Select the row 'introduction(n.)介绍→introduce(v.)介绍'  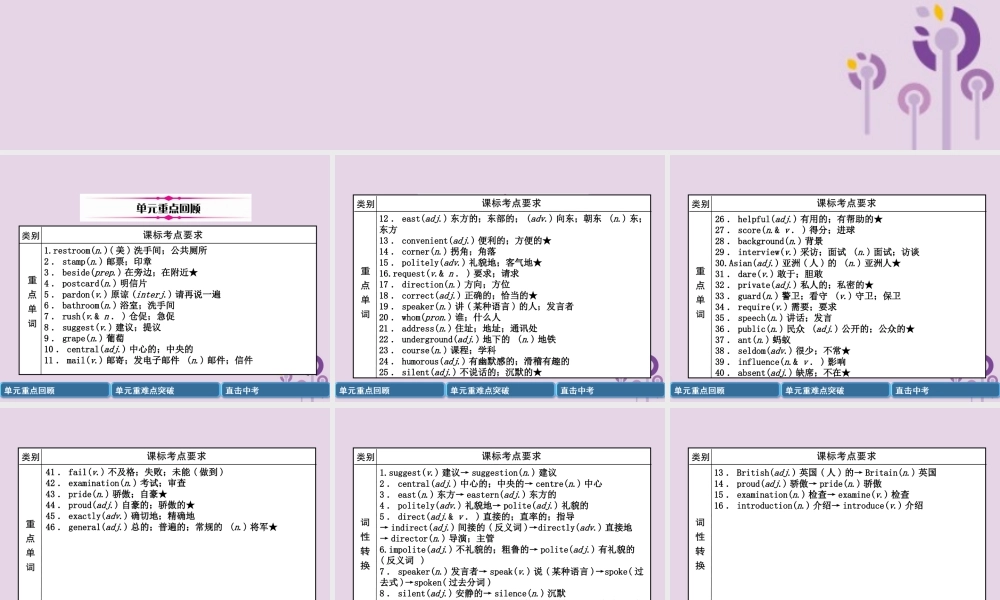point(819,506)
